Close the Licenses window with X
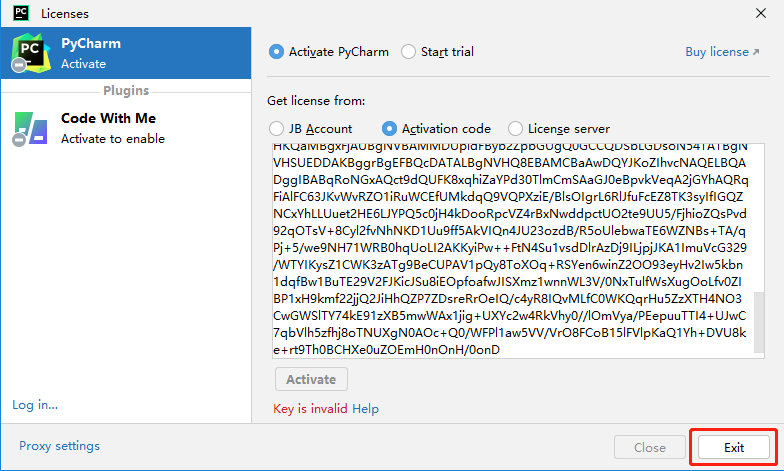Screen dimensions: 784x471 [x=762, y=13]
